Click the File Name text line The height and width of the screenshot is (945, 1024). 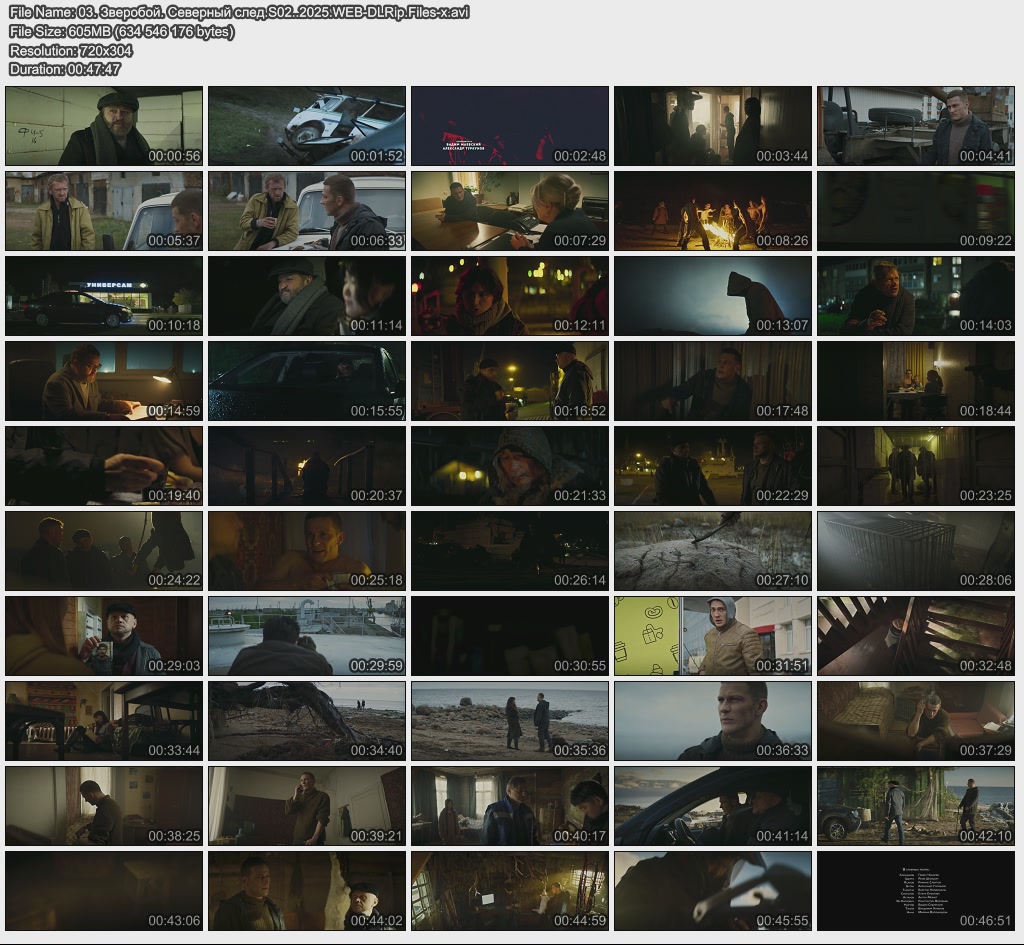pos(239,12)
